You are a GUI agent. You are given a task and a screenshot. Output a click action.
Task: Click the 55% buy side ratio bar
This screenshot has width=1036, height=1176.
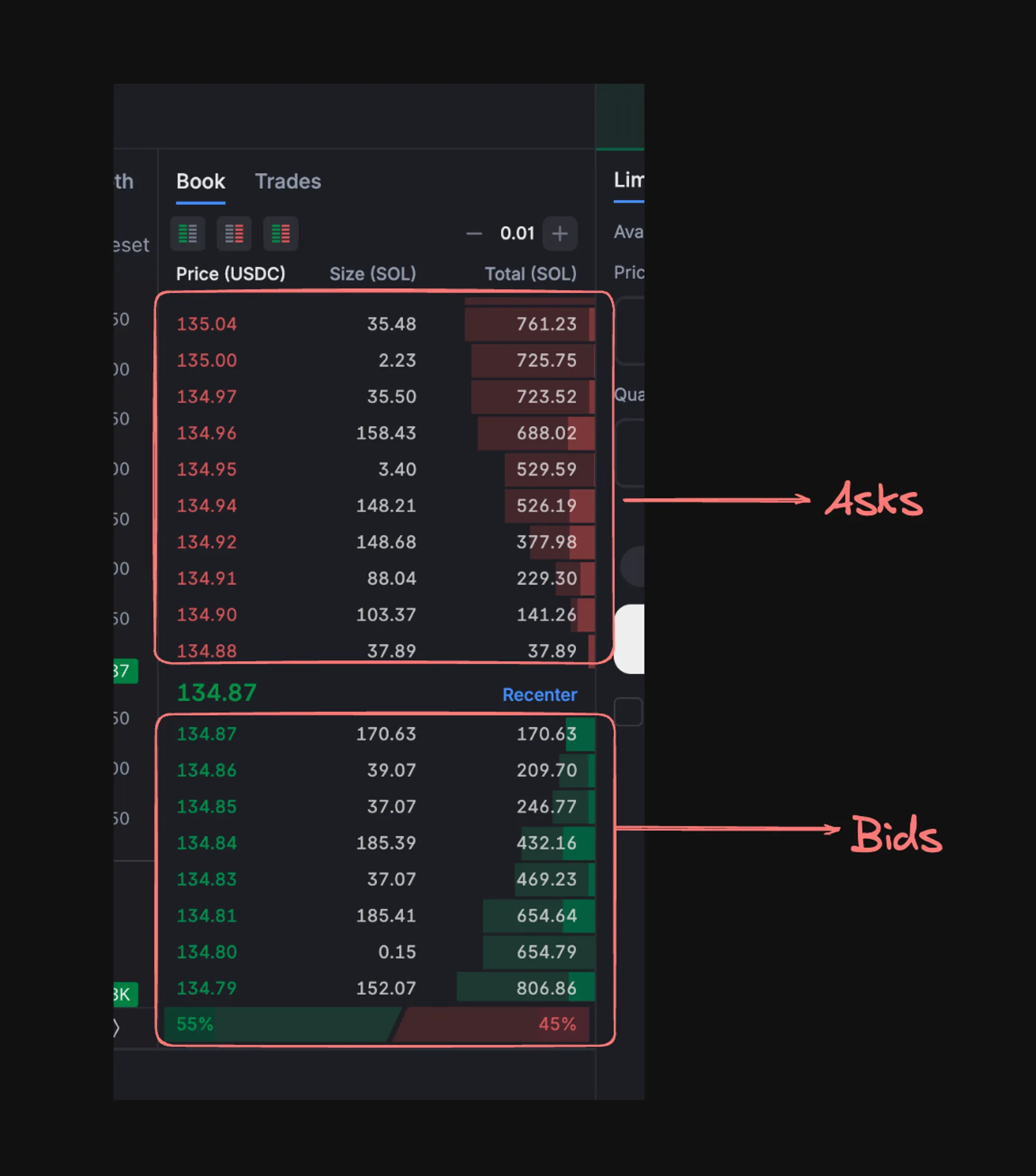click(276, 1025)
